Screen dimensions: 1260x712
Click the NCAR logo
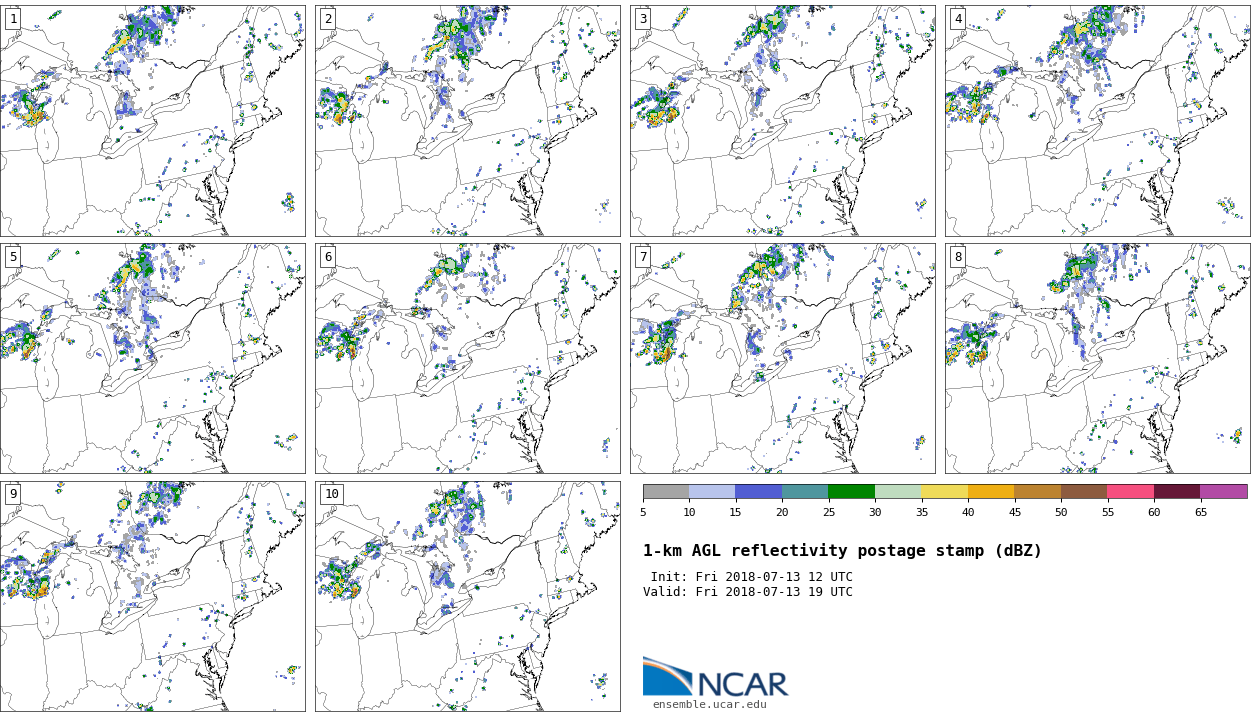click(715, 677)
